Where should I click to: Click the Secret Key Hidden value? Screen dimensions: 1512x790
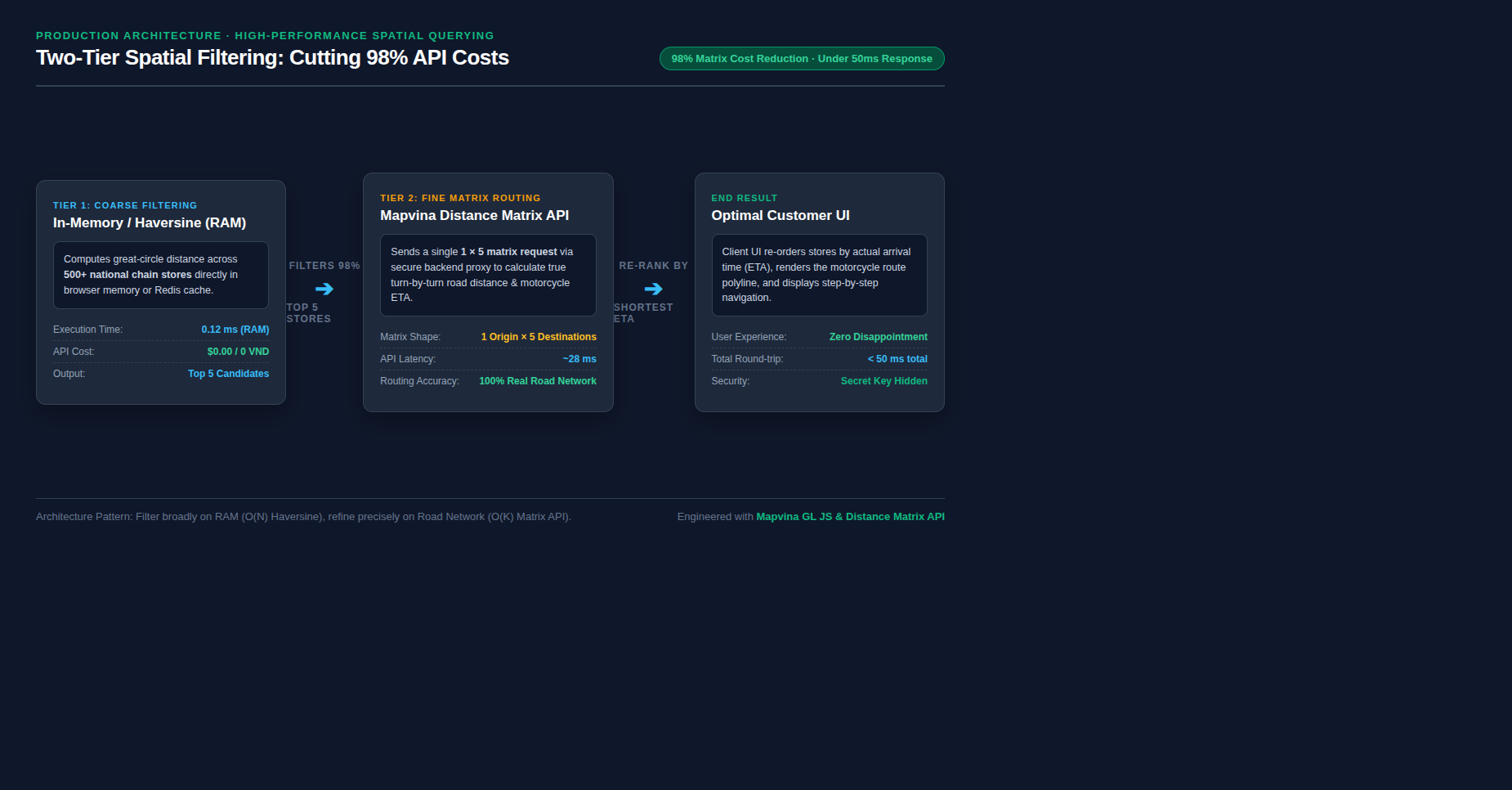[884, 381]
